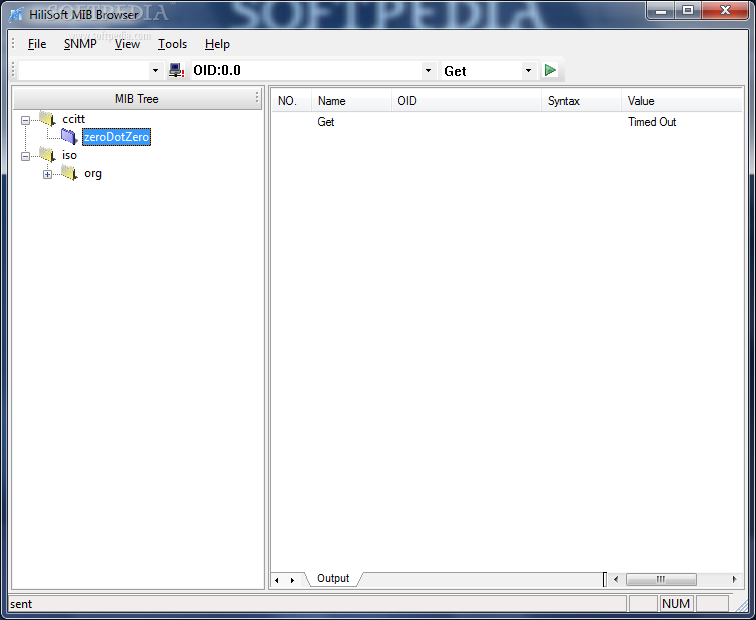Sort by the OID column header
756x620 pixels.
coord(466,101)
